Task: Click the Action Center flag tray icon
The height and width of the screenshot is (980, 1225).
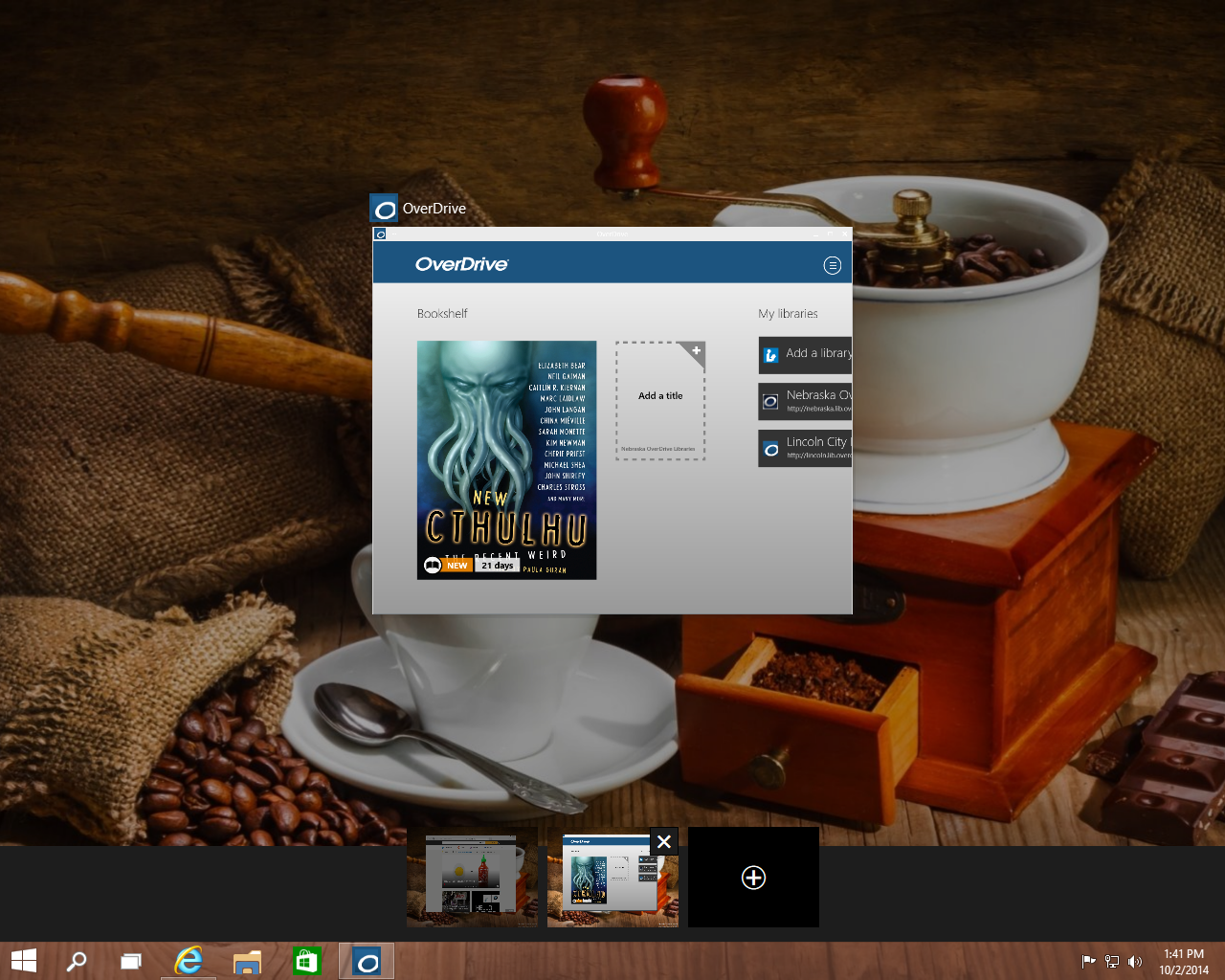Action: 1088,962
